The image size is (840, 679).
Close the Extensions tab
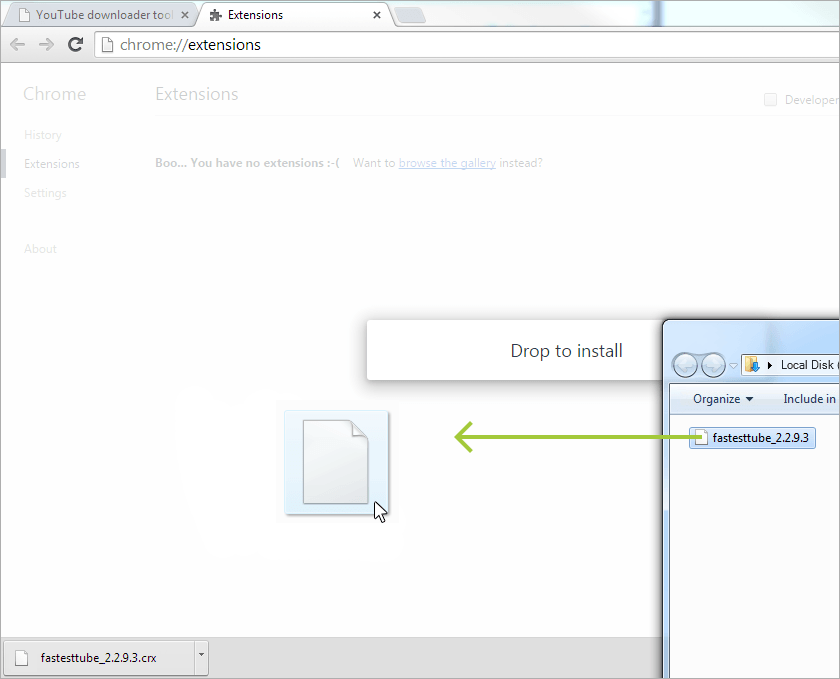coord(377,15)
